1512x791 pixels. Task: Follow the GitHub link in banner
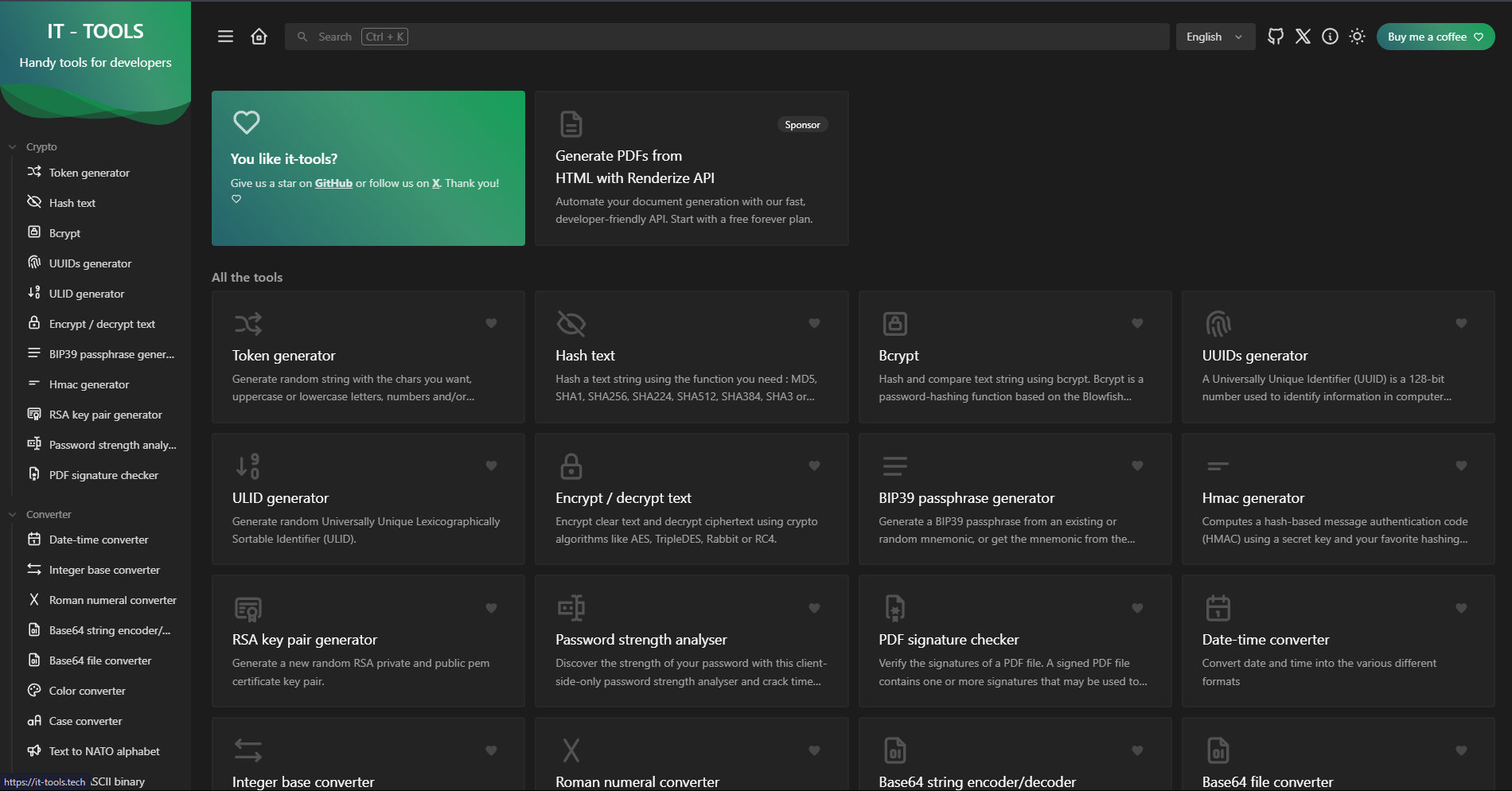tap(333, 183)
